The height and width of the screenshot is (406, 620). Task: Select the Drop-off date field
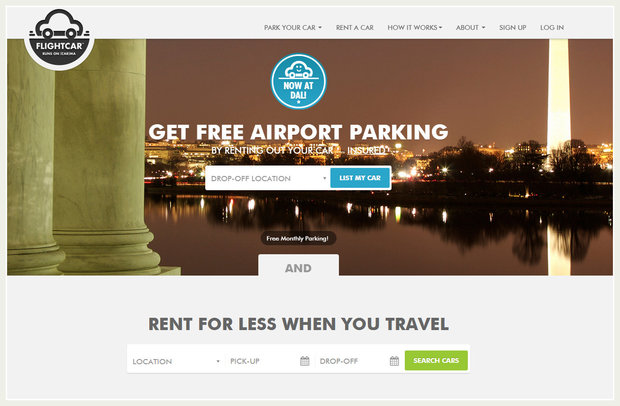(359, 361)
